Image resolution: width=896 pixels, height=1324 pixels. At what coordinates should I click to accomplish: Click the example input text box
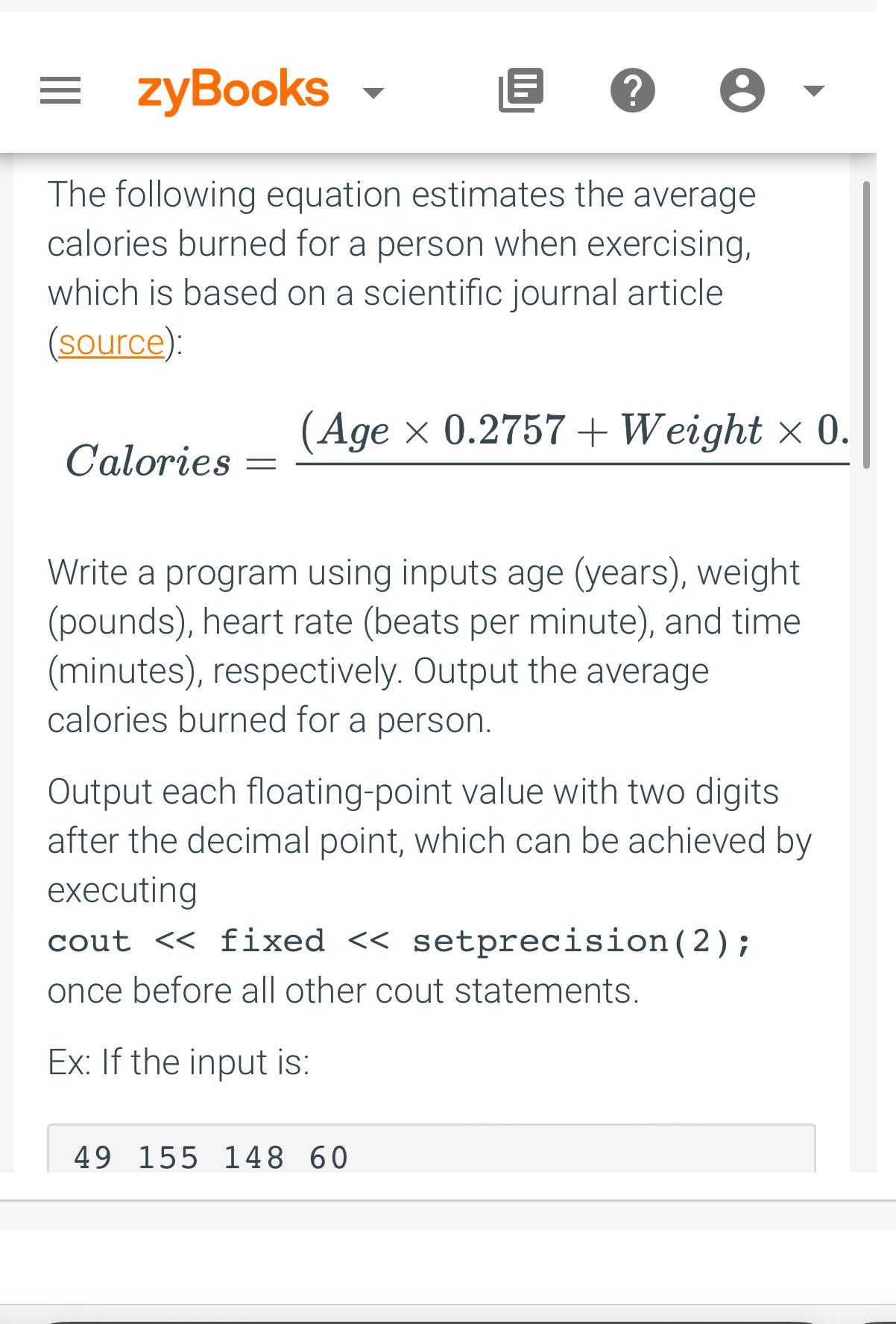tap(432, 1152)
